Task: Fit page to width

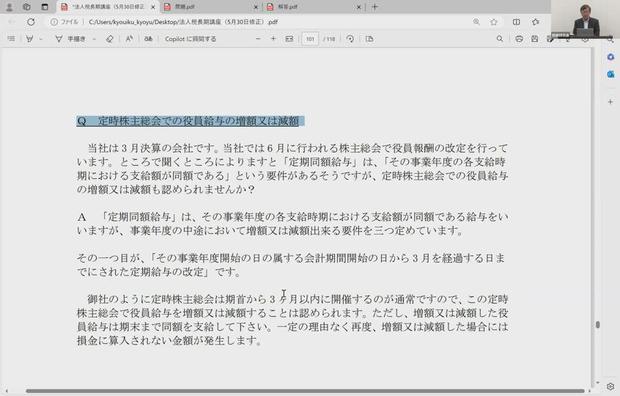Action: coord(289,39)
